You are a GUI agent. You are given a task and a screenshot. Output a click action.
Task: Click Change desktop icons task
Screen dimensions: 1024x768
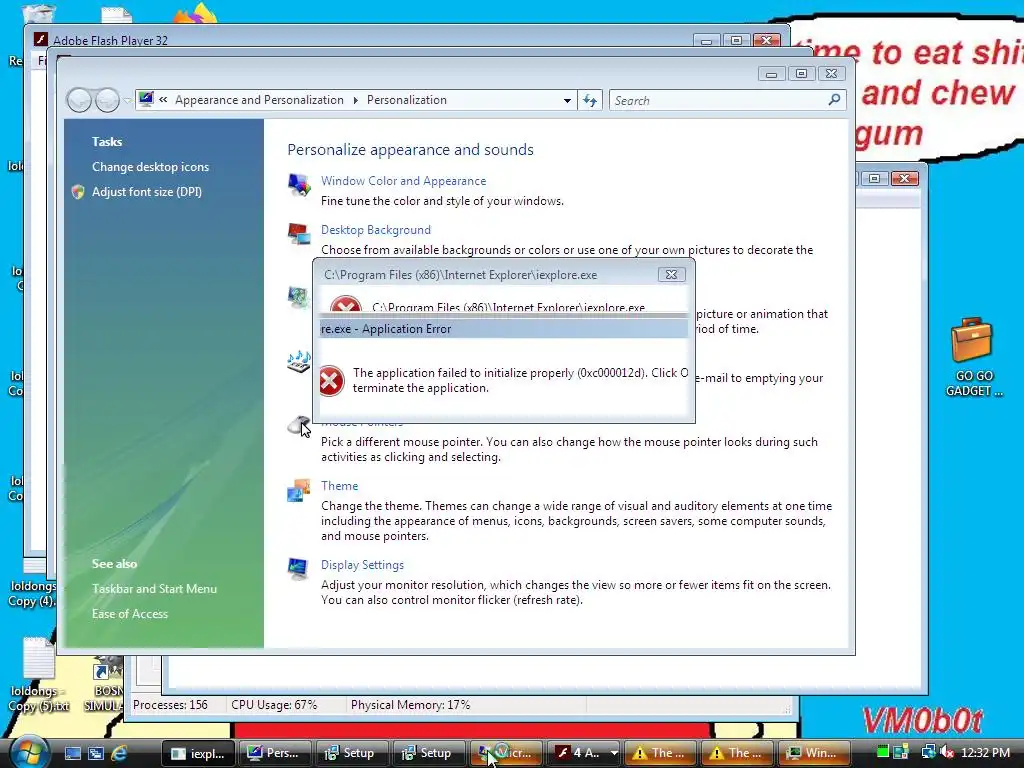[x=150, y=167]
